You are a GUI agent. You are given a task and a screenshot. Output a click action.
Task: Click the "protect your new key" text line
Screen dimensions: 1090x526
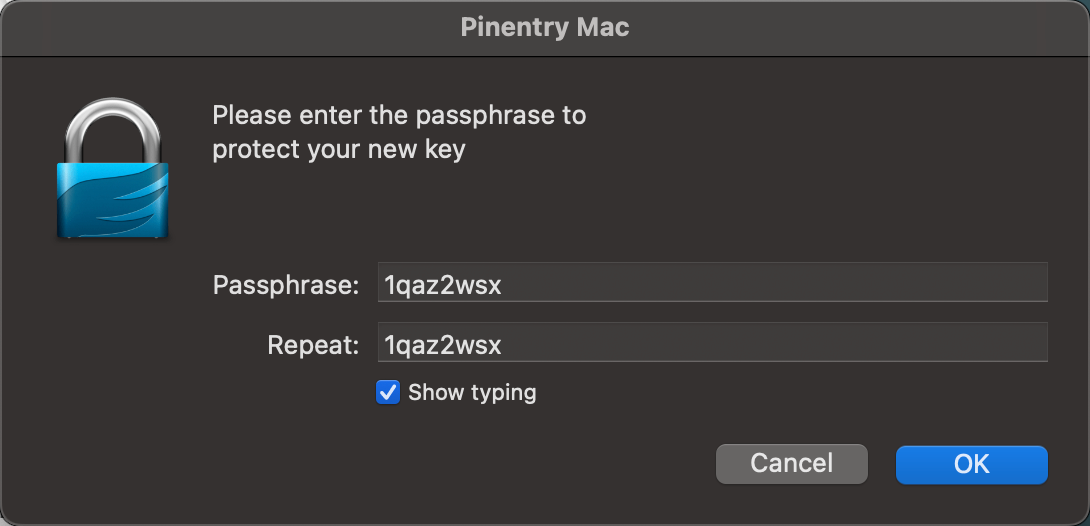[x=339, y=150]
